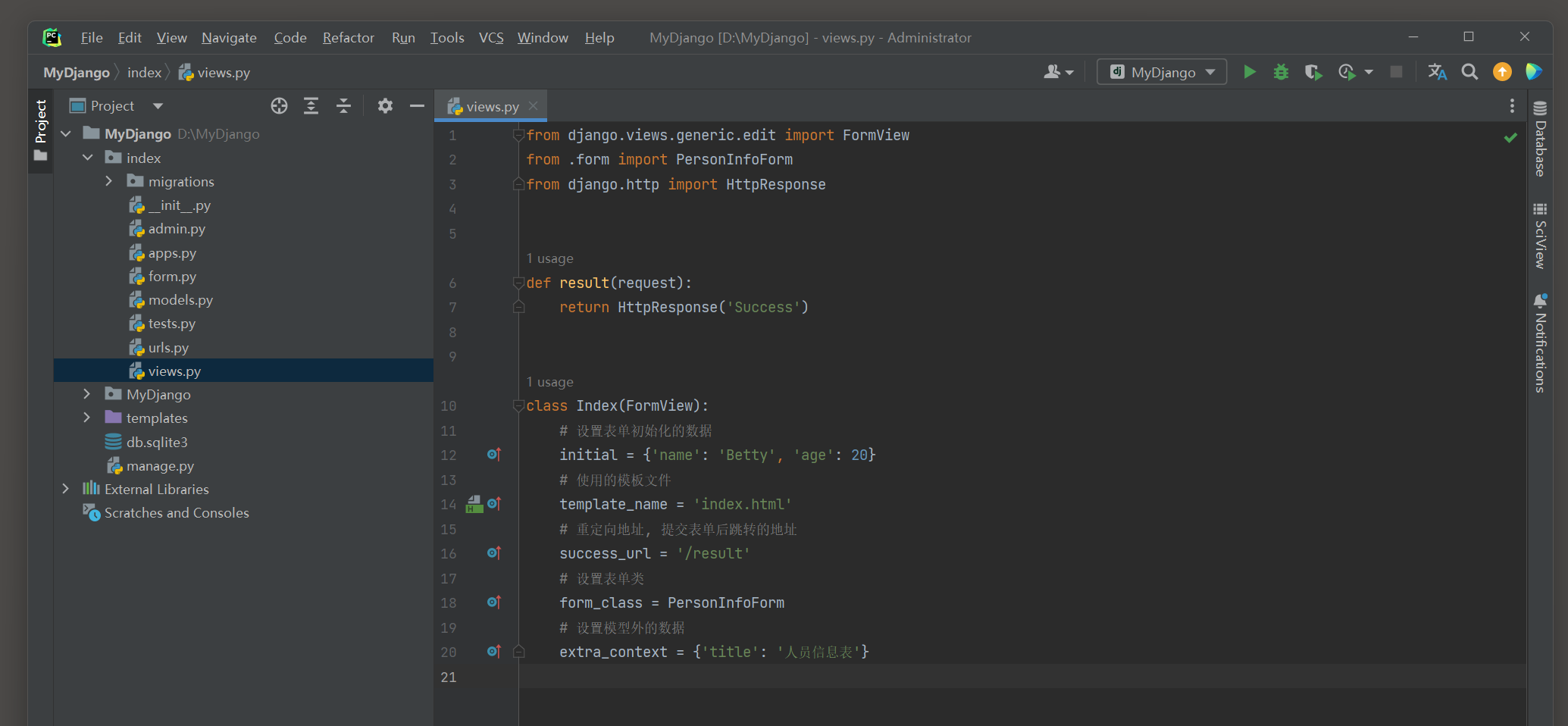Open the SciView tool window
1568x726 pixels.
(x=1540, y=236)
